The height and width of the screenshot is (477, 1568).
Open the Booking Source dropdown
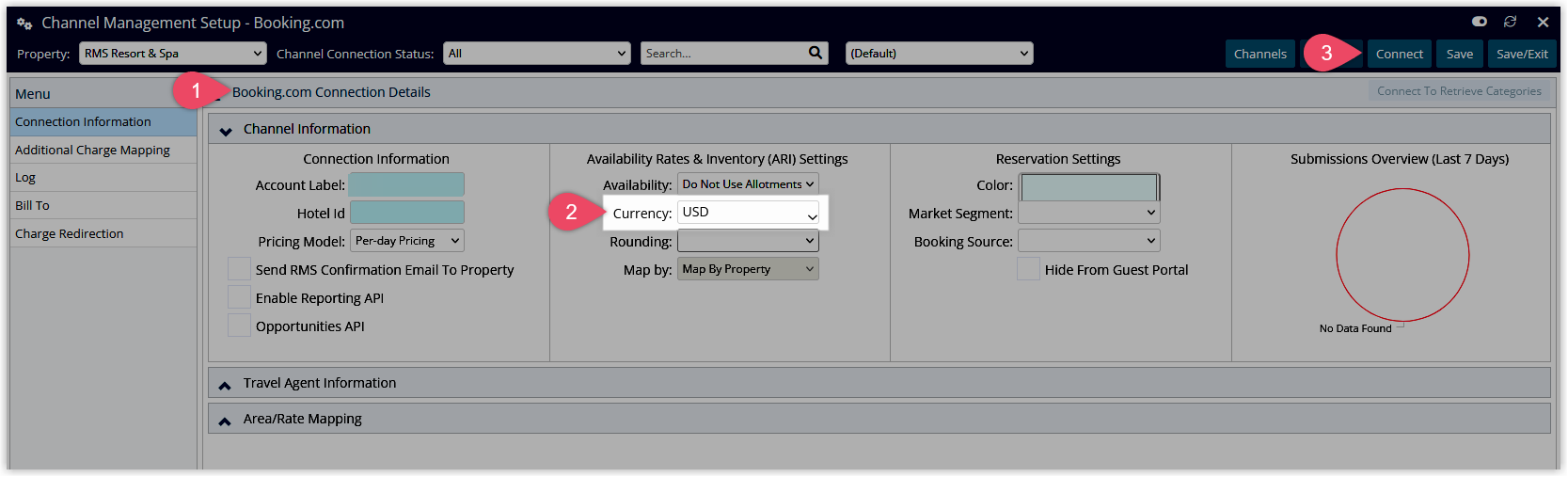1089,241
